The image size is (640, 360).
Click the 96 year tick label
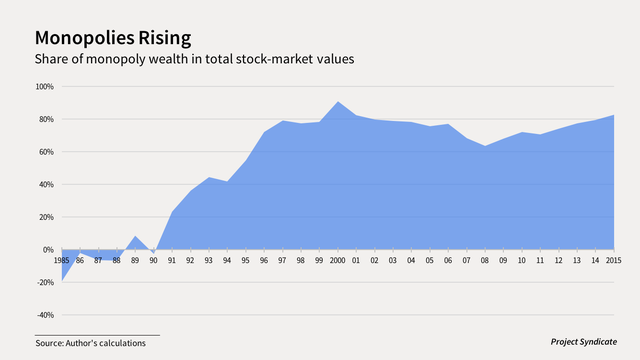point(264,260)
